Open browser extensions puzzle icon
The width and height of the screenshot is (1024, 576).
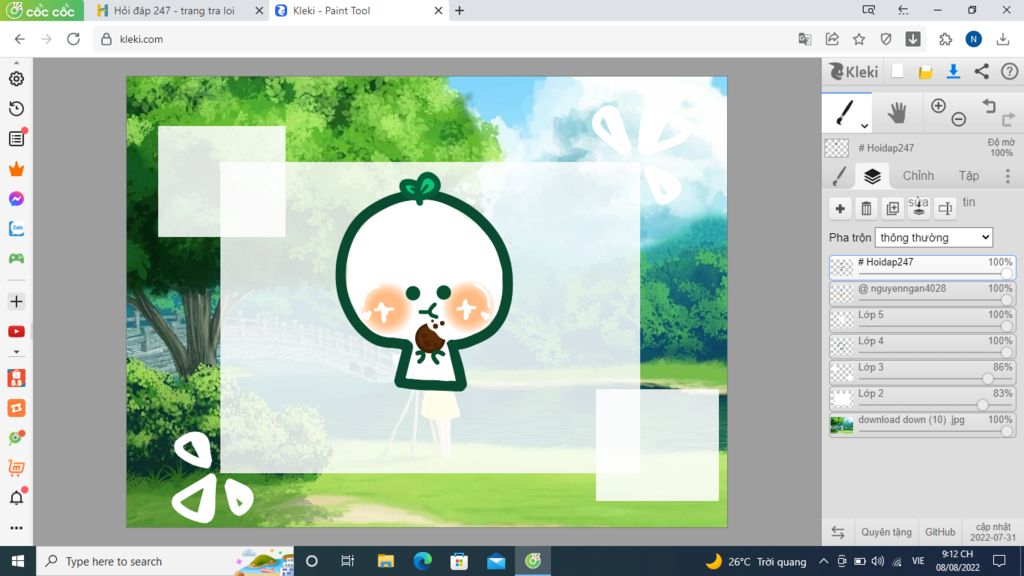945,39
